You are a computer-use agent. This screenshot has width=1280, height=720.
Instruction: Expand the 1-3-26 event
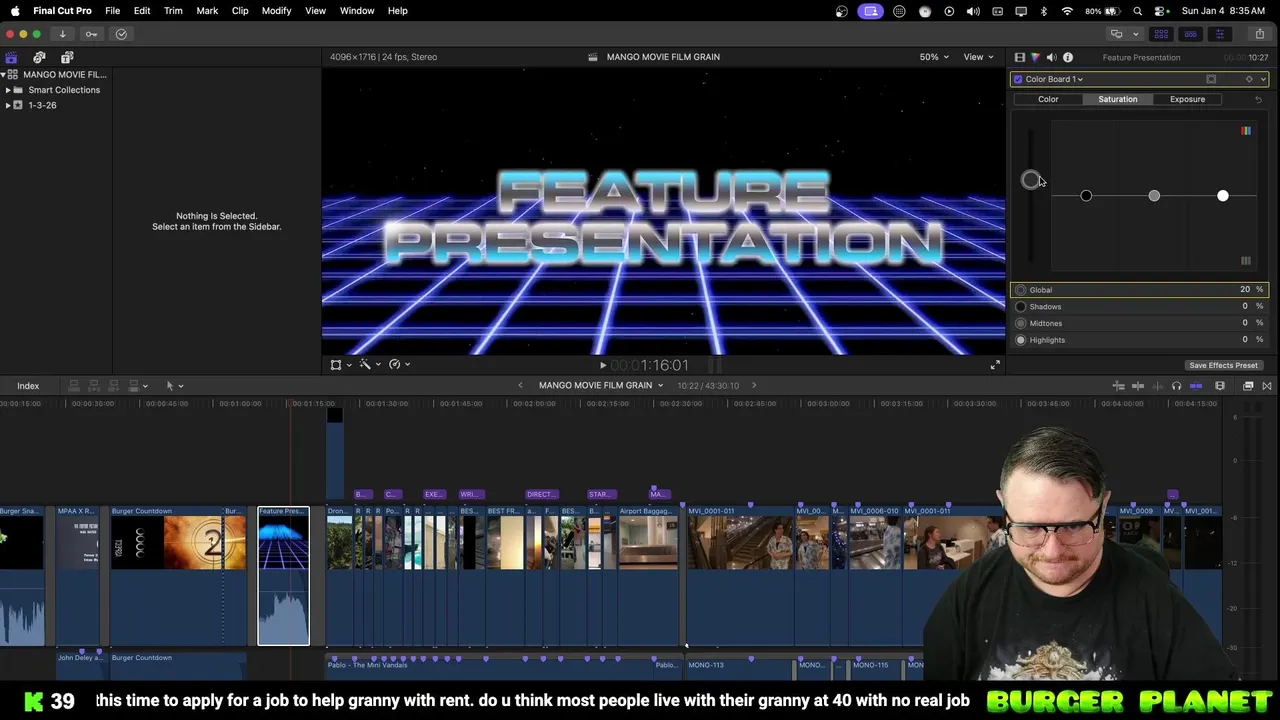[8, 105]
